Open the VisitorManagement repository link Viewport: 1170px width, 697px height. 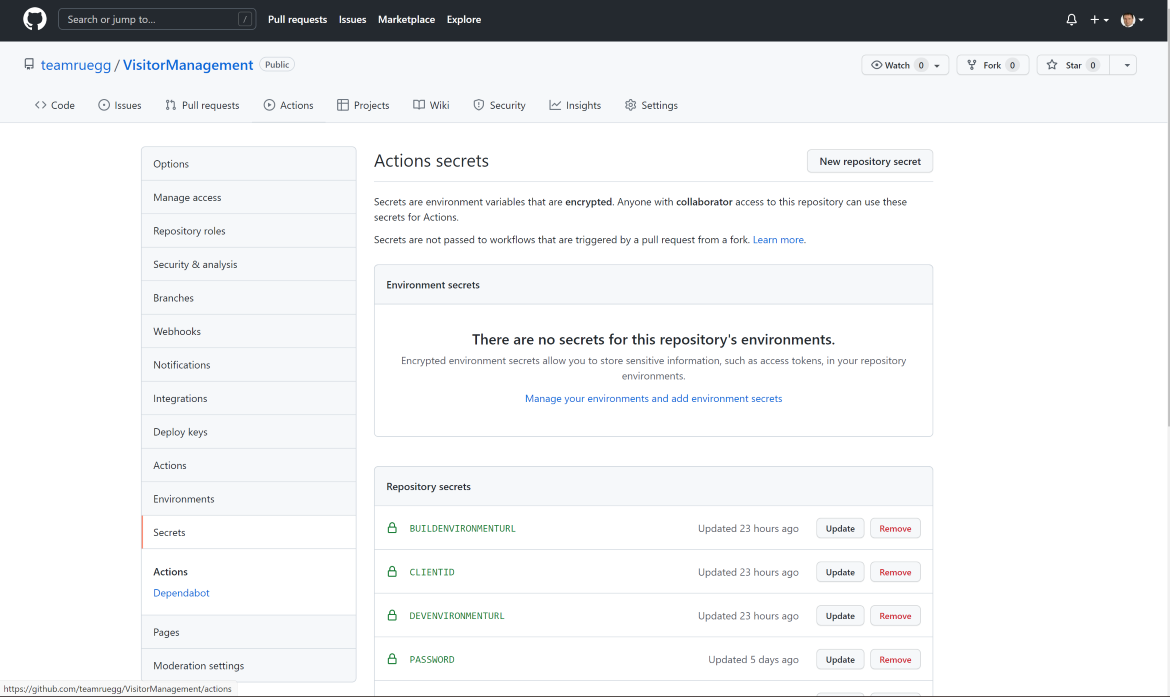[188, 65]
